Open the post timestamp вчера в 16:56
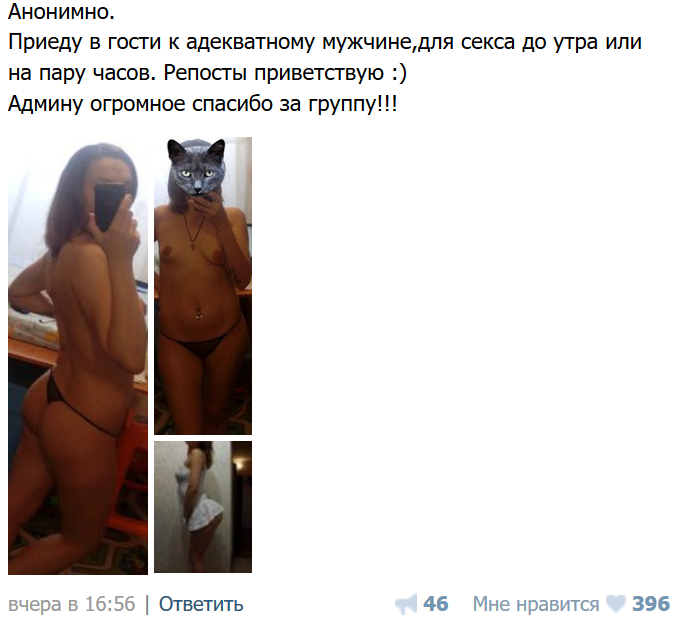Screen dimensions: 675x618 [71, 604]
